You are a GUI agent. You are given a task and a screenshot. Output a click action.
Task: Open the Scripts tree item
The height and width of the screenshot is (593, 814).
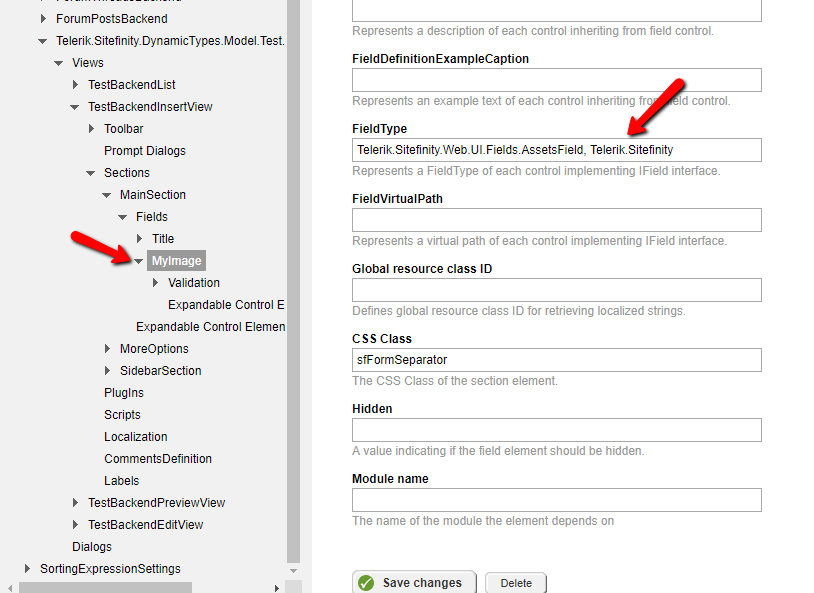[x=122, y=415]
